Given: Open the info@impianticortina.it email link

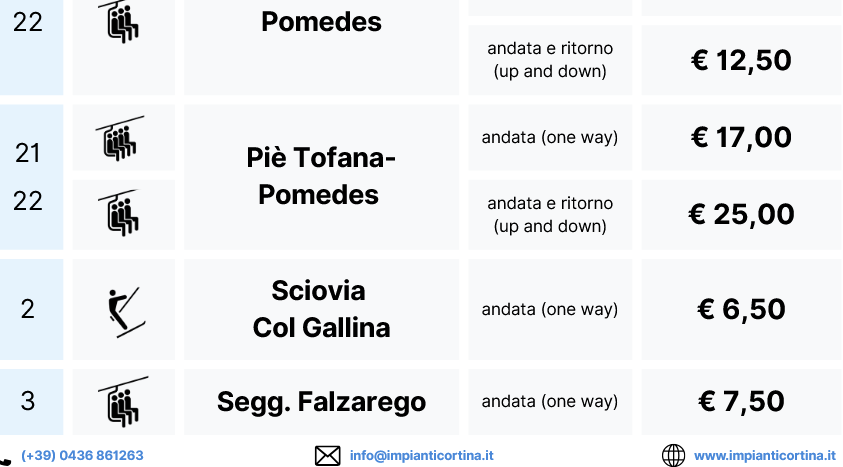Looking at the screenshot, I should point(421,455).
